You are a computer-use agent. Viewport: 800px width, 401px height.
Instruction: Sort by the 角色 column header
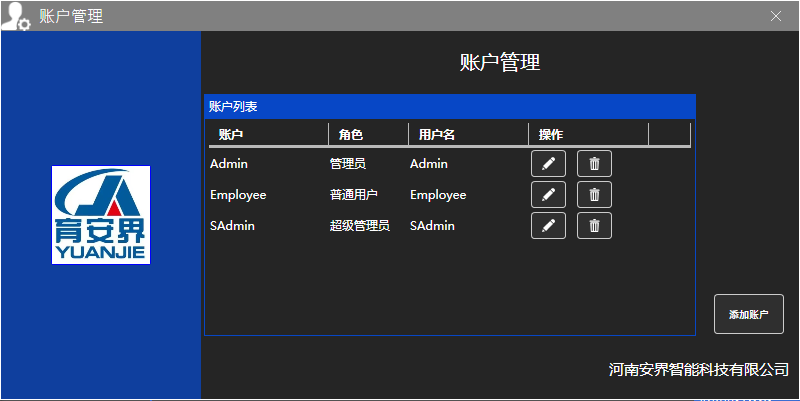point(350,134)
